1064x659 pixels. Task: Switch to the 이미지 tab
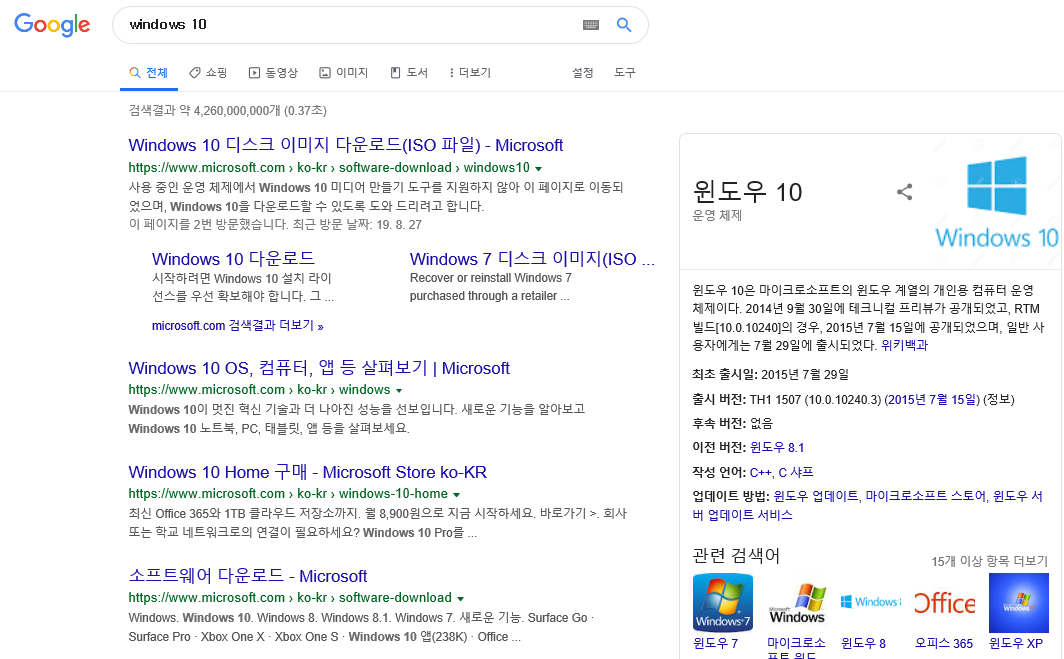point(344,73)
